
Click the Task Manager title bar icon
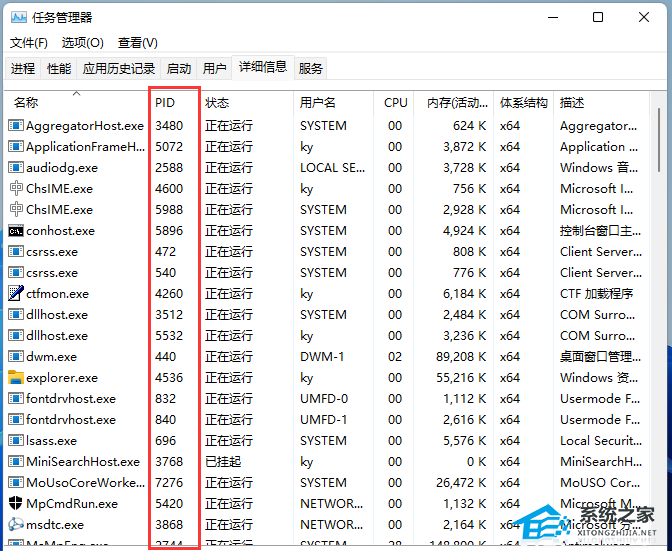(19, 17)
